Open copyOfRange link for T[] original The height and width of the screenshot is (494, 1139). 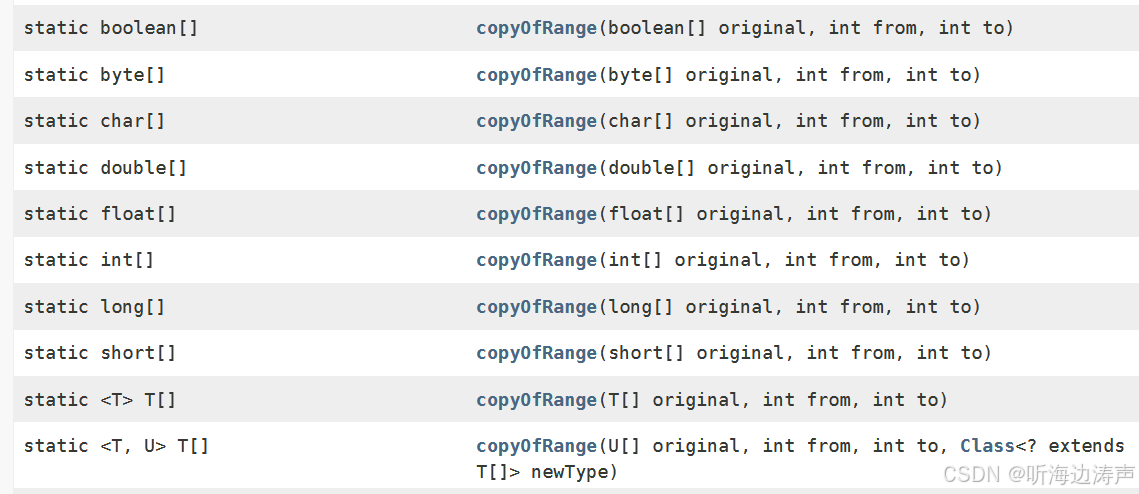point(537,400)
